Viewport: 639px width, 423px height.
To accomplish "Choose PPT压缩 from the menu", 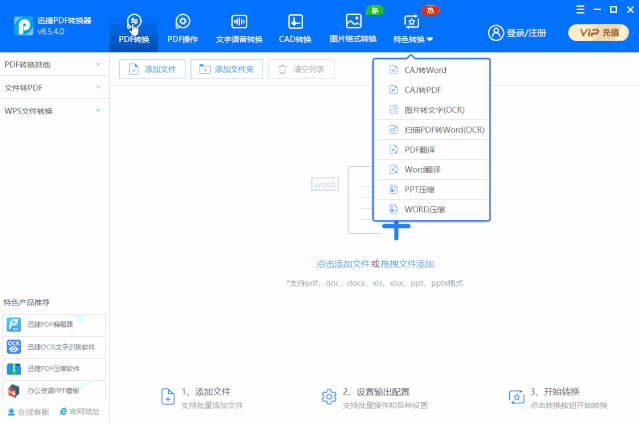I will 432,189.
